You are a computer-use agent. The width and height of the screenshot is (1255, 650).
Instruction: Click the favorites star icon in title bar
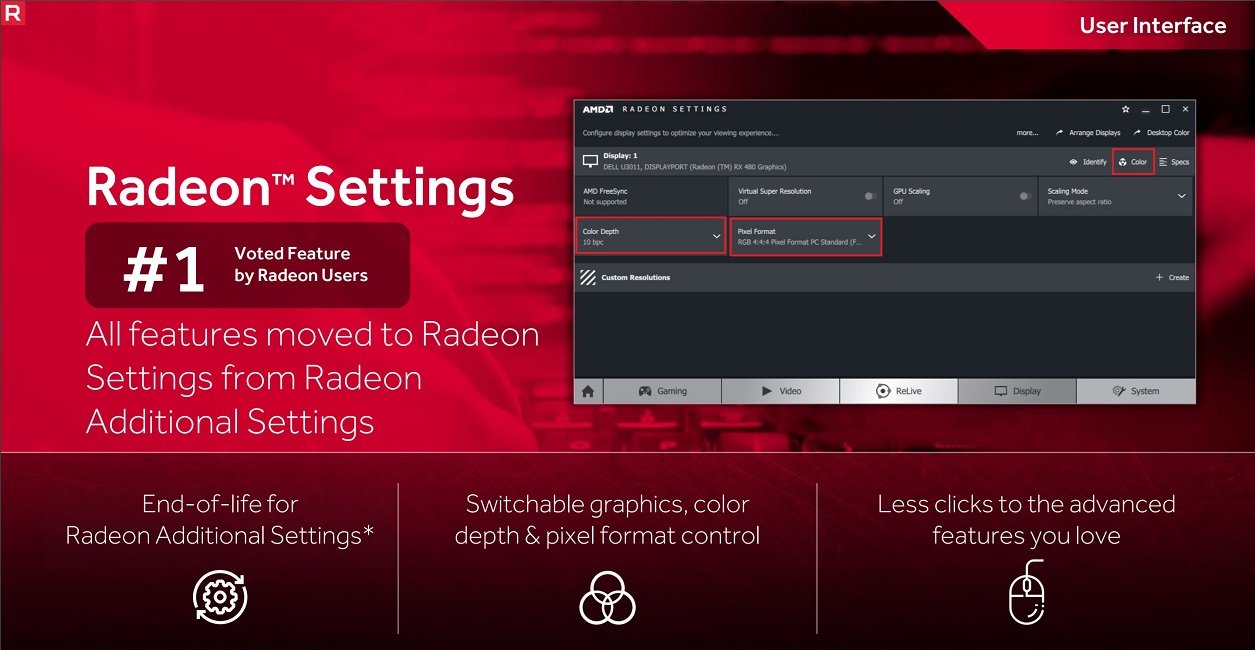[x=1126, y=109]
